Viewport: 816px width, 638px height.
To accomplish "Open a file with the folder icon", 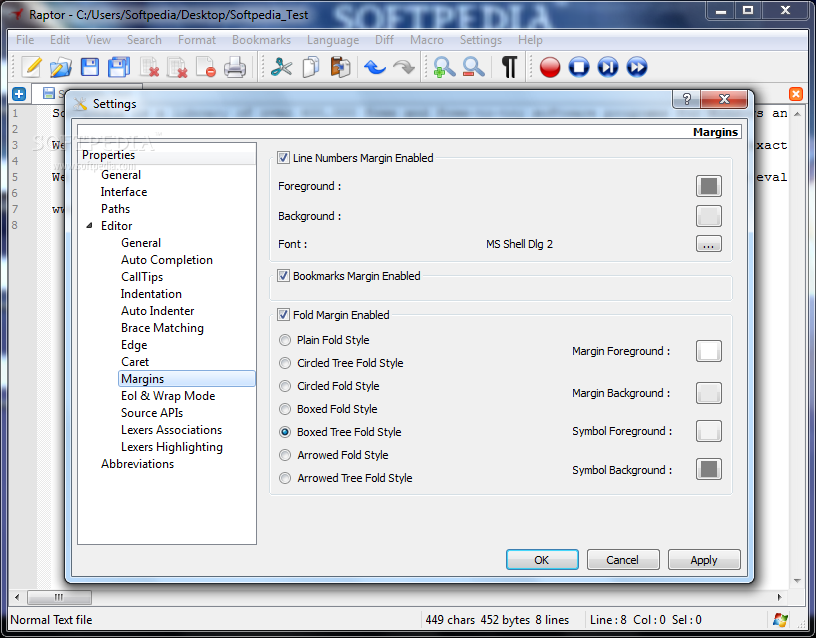I will coord(60,67).
